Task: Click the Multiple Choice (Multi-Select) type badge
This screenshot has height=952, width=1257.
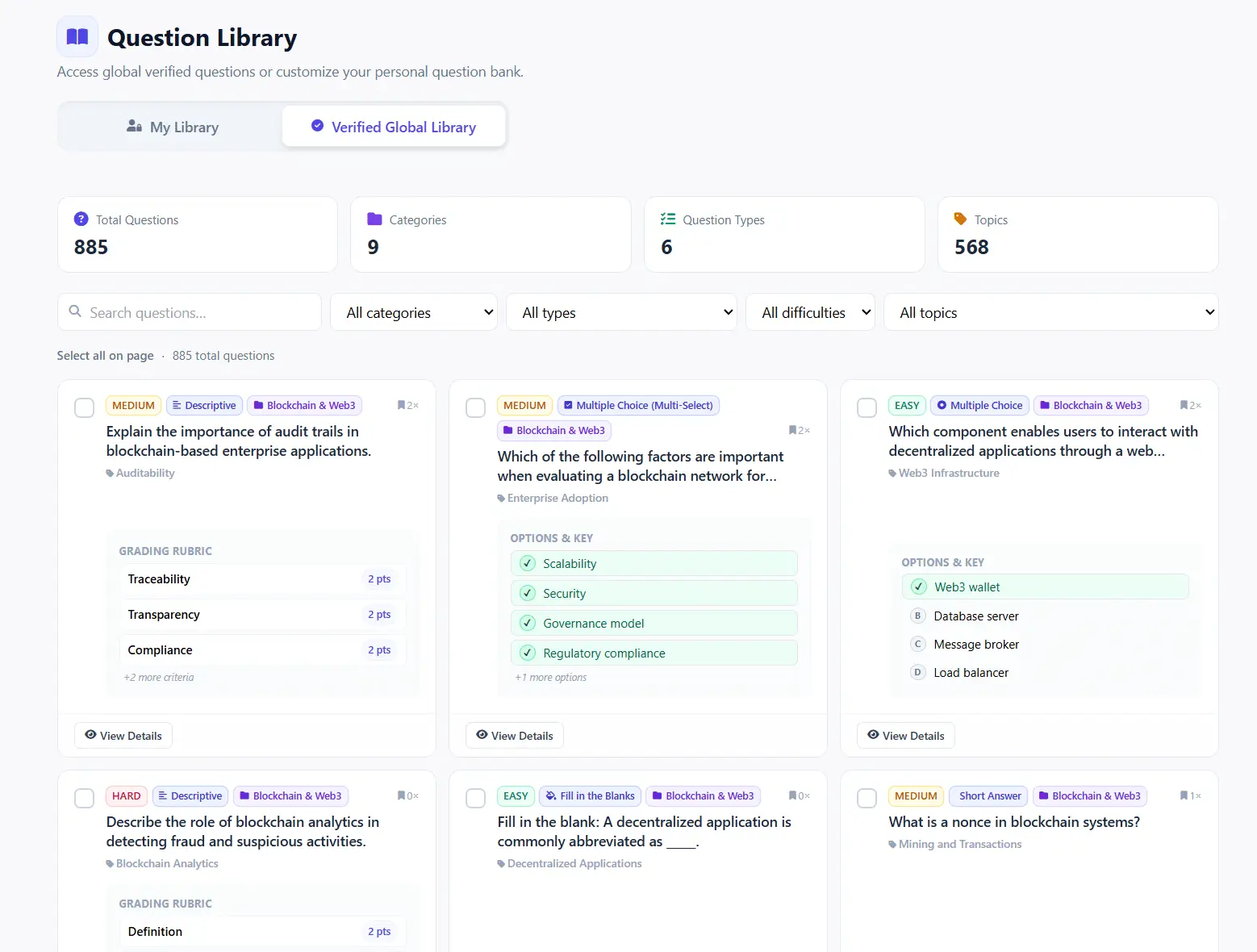Action: (x=638, y=405)
